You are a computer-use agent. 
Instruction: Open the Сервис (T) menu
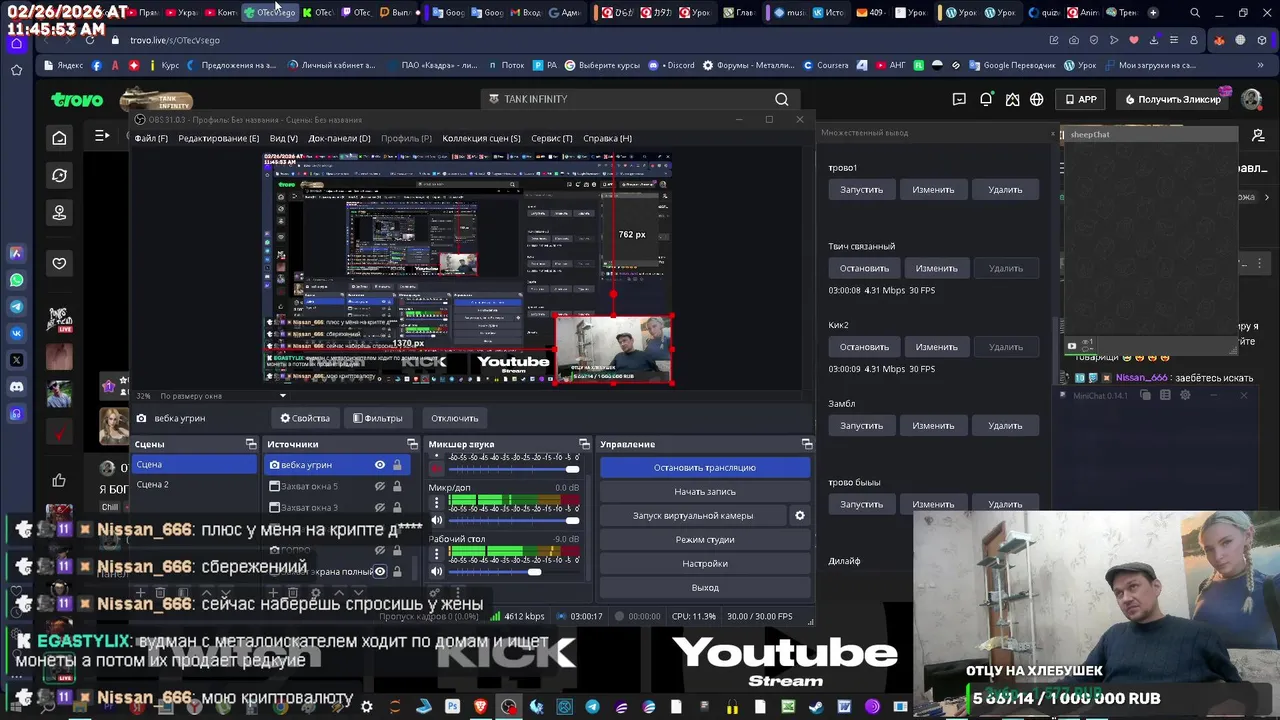click(x=552, y=138)
